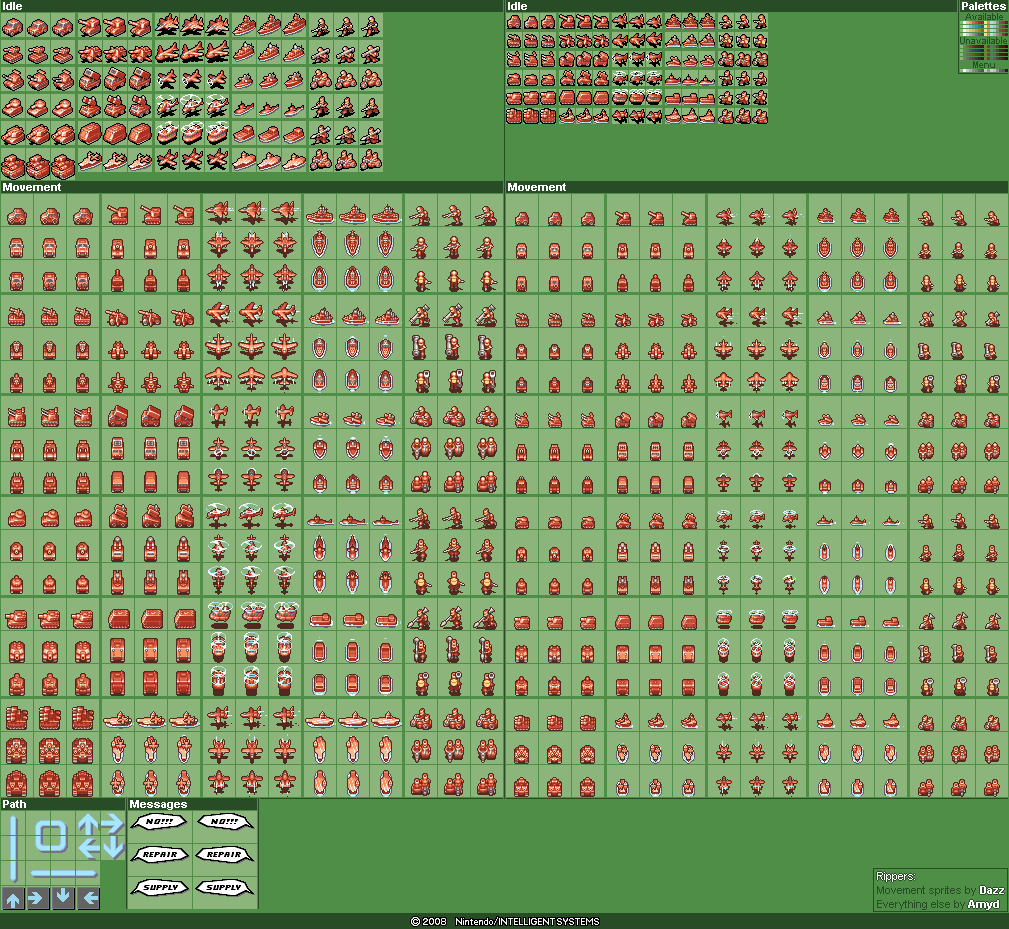Click the light-blue rounded square in Path
Image resolution: width=1009 pixels, height=929 pixels.
(x=51, y=836)
